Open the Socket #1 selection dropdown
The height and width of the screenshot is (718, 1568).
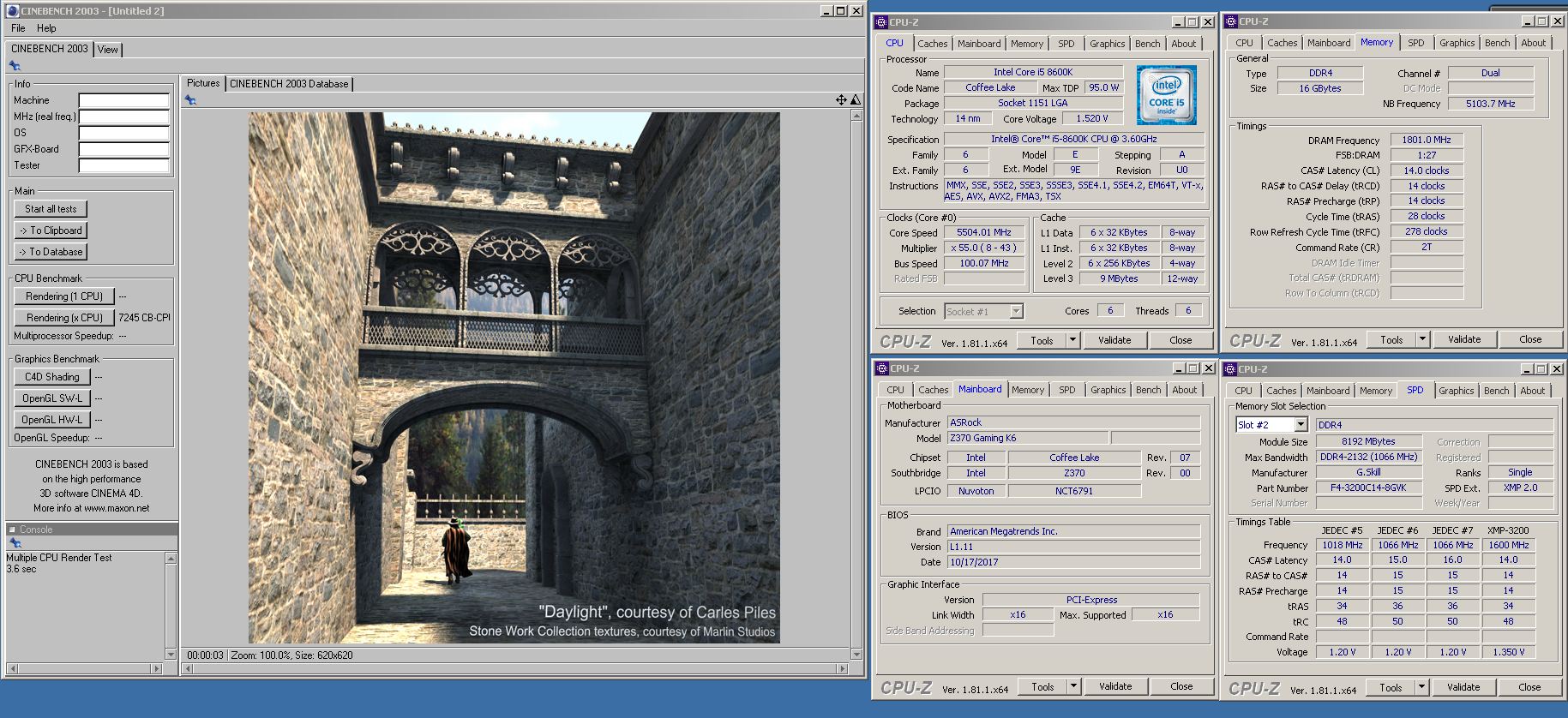tap(1016, 312)
